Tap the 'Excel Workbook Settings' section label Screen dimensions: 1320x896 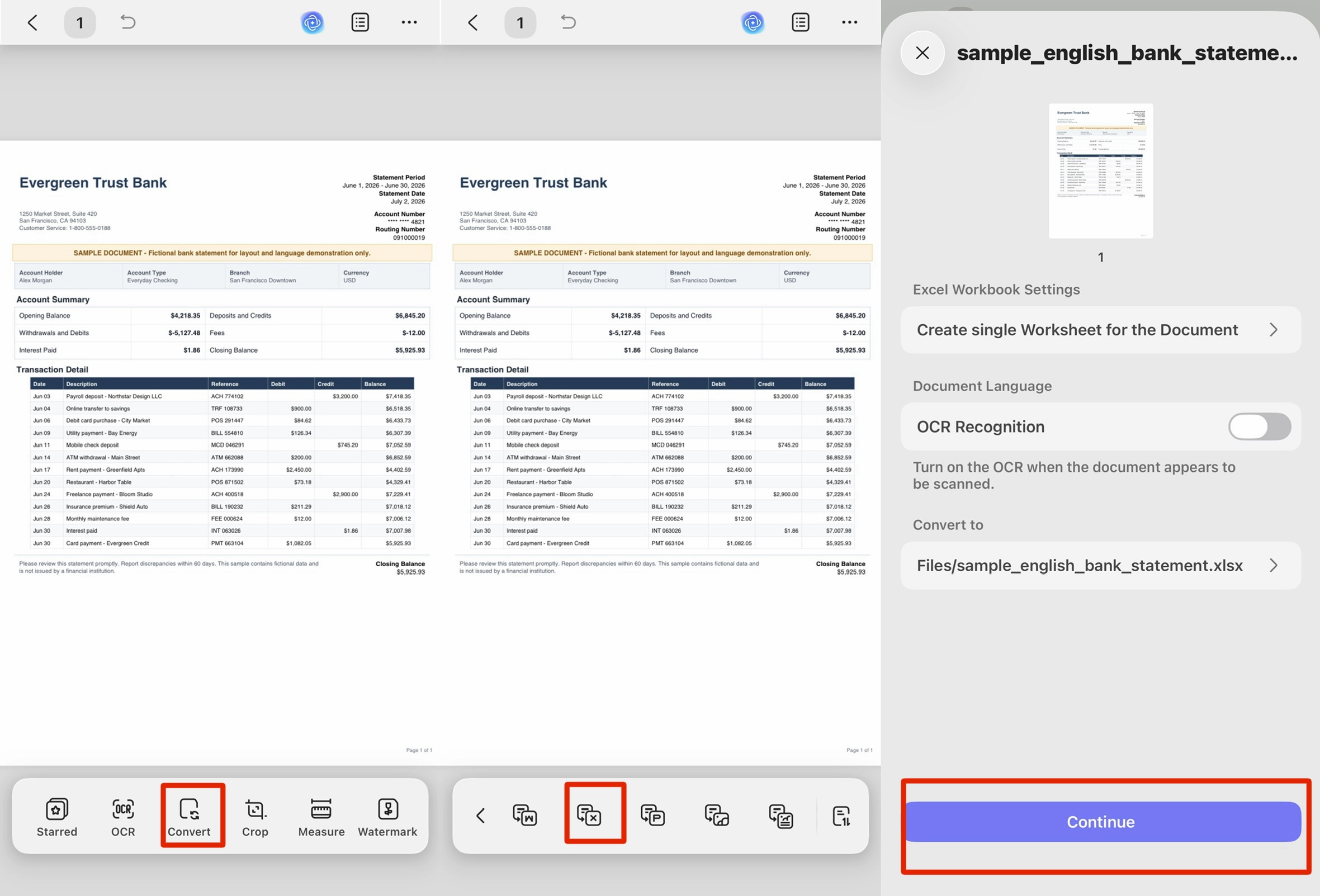(x=996, y=290)
